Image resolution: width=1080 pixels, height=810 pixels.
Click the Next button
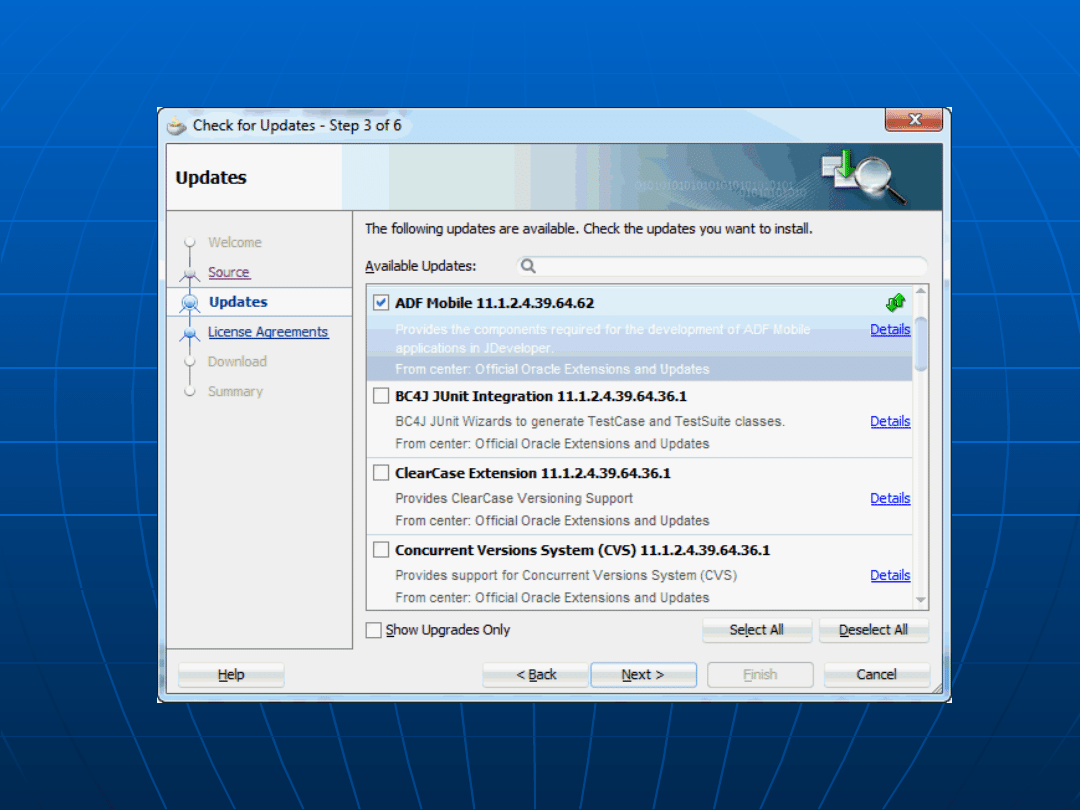[643, 674]
